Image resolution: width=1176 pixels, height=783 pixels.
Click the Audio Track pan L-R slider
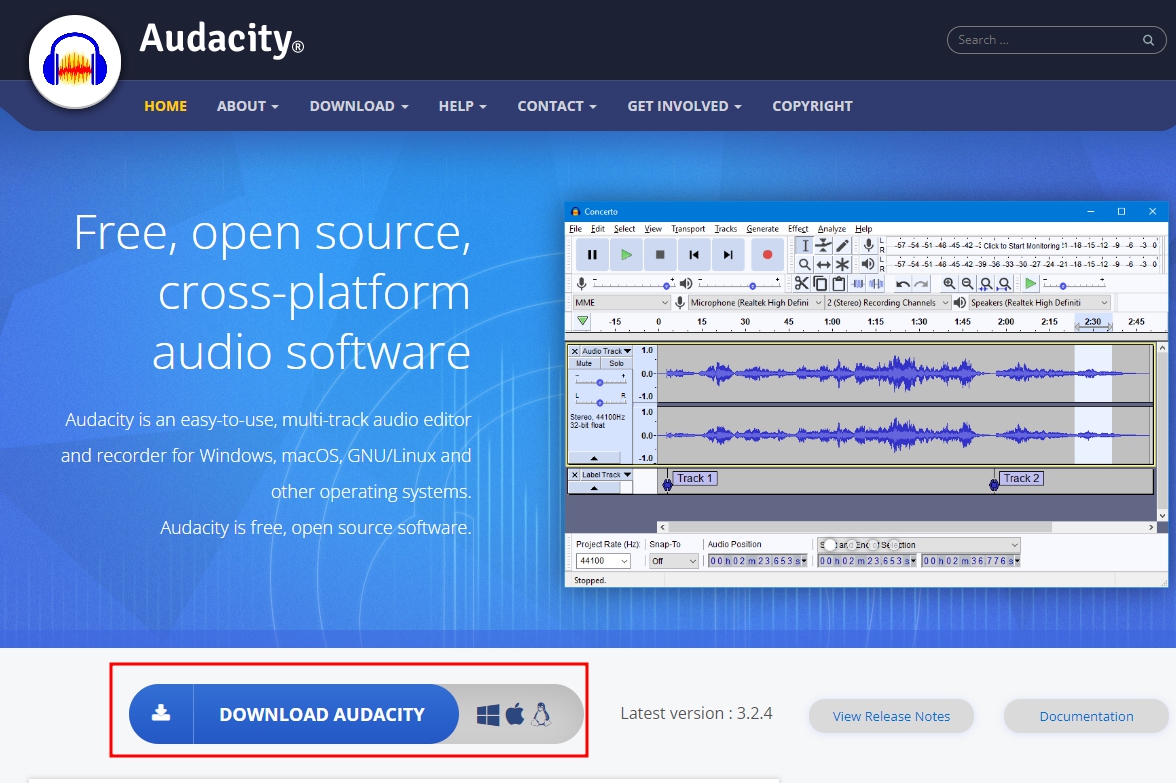click(600, 402)
